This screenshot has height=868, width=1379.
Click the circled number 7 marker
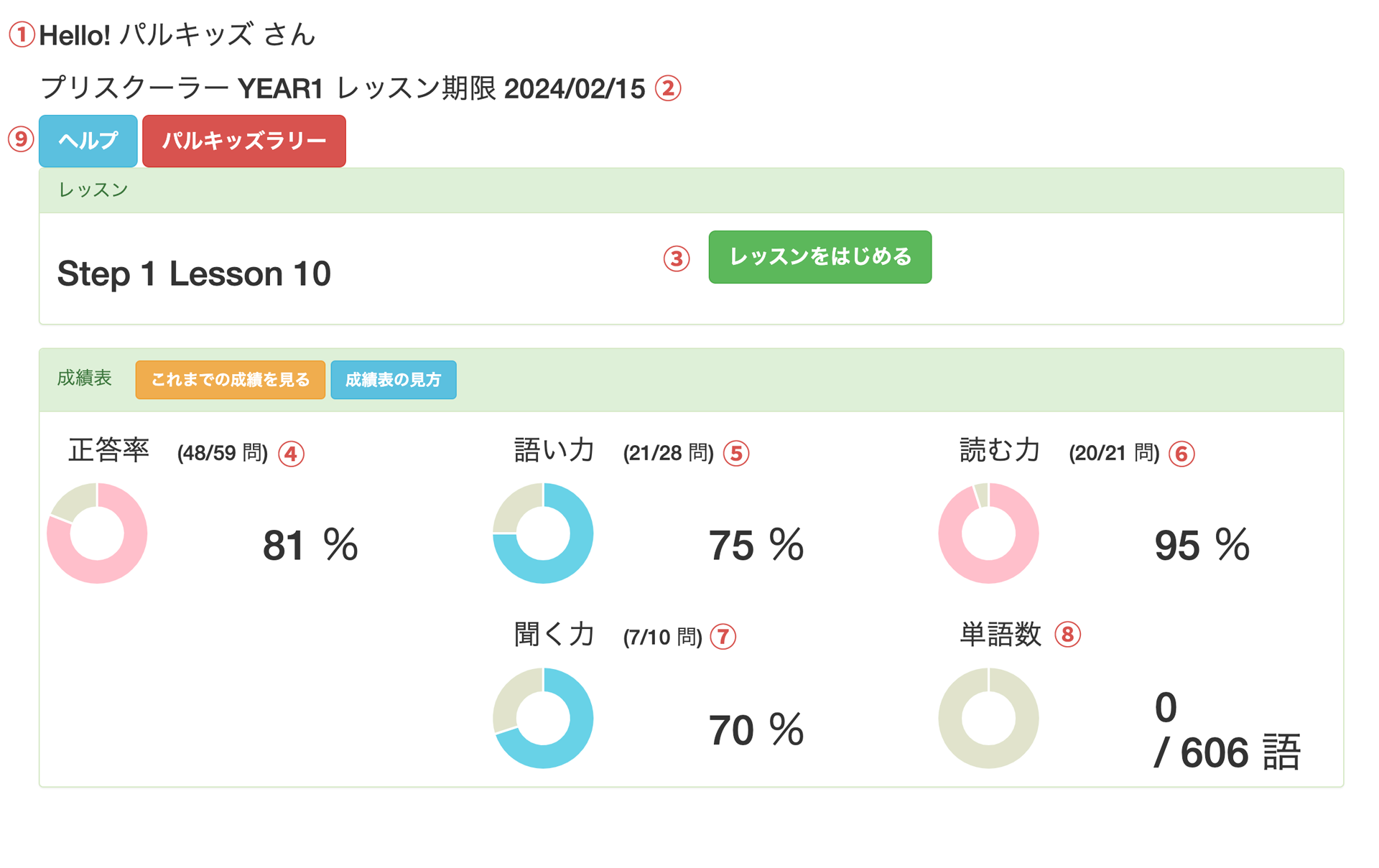(723, 637)
